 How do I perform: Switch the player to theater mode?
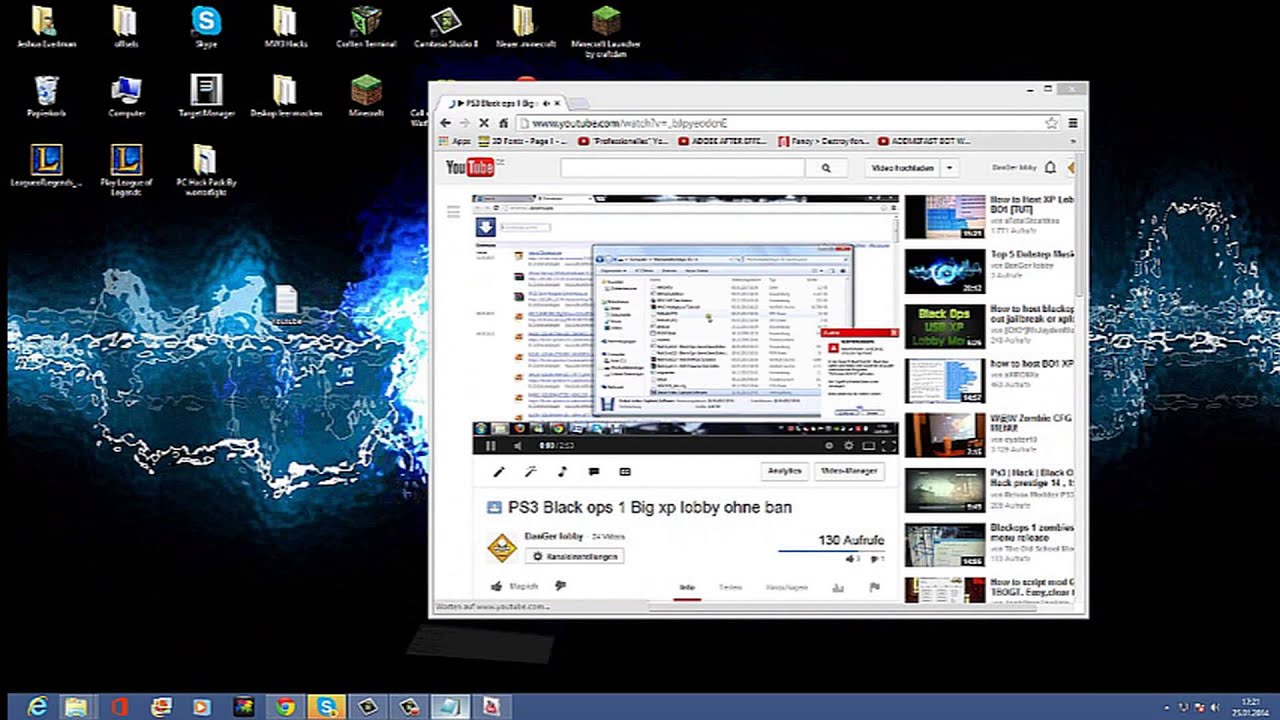[x=868, y=446]
